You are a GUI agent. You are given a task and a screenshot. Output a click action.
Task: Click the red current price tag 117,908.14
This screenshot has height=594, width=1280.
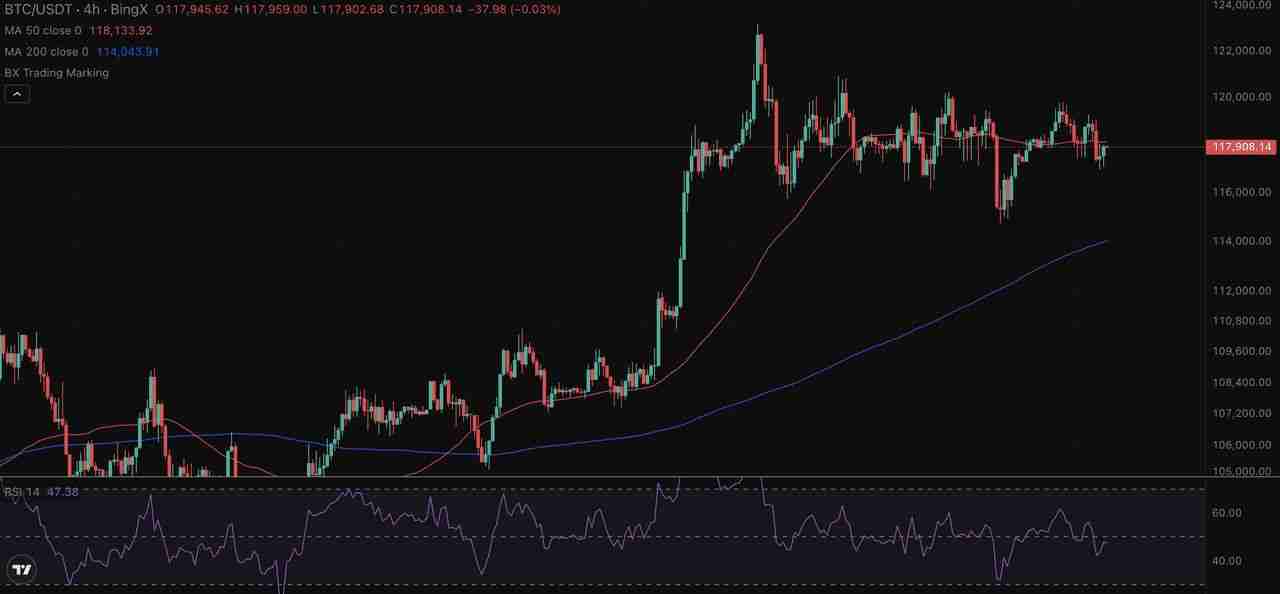pyautogui.click(x=1242, y=147)
